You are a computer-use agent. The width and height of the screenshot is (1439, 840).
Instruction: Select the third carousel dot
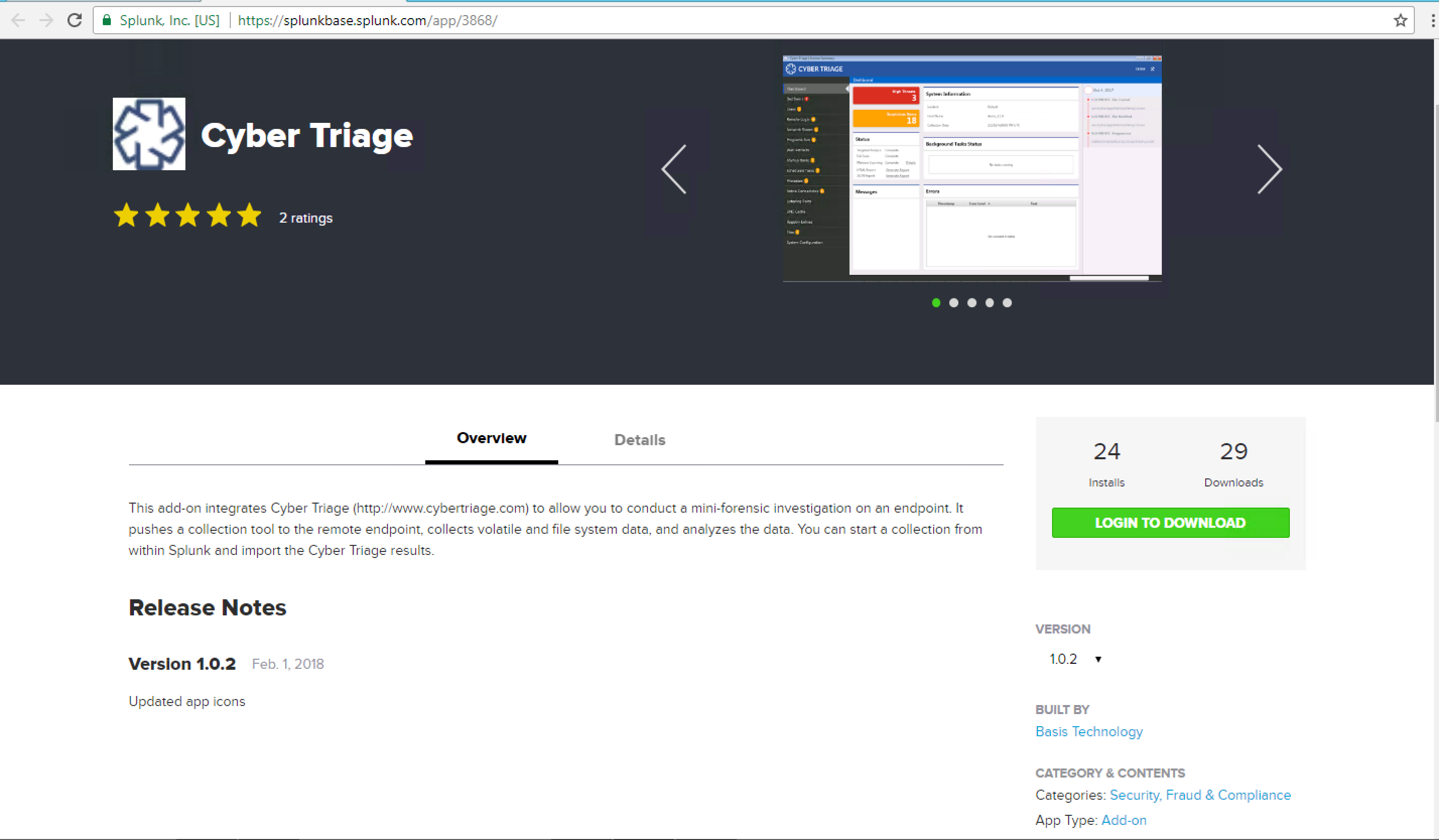click(x=972, y=303)
